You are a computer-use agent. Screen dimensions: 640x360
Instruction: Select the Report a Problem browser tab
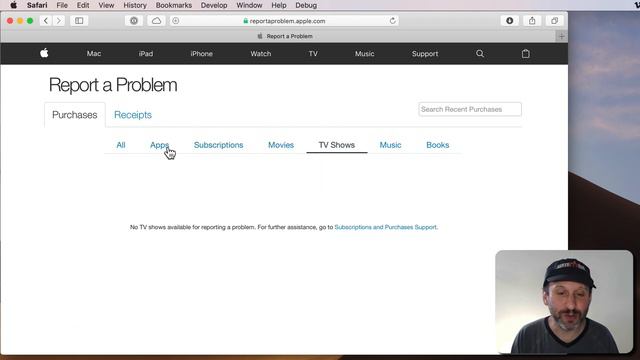point(285,36)
